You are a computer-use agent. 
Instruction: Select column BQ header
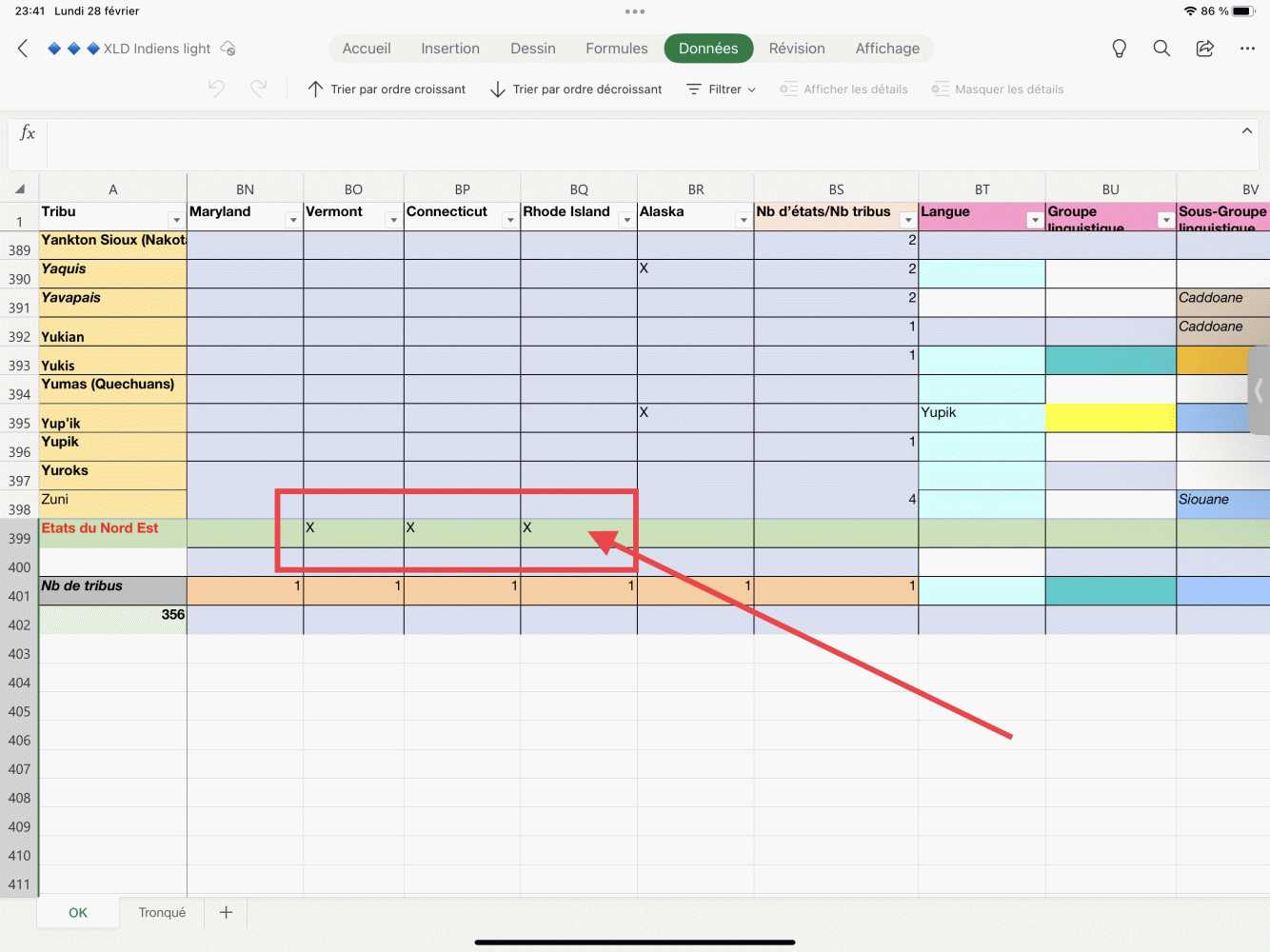[579, 189]
